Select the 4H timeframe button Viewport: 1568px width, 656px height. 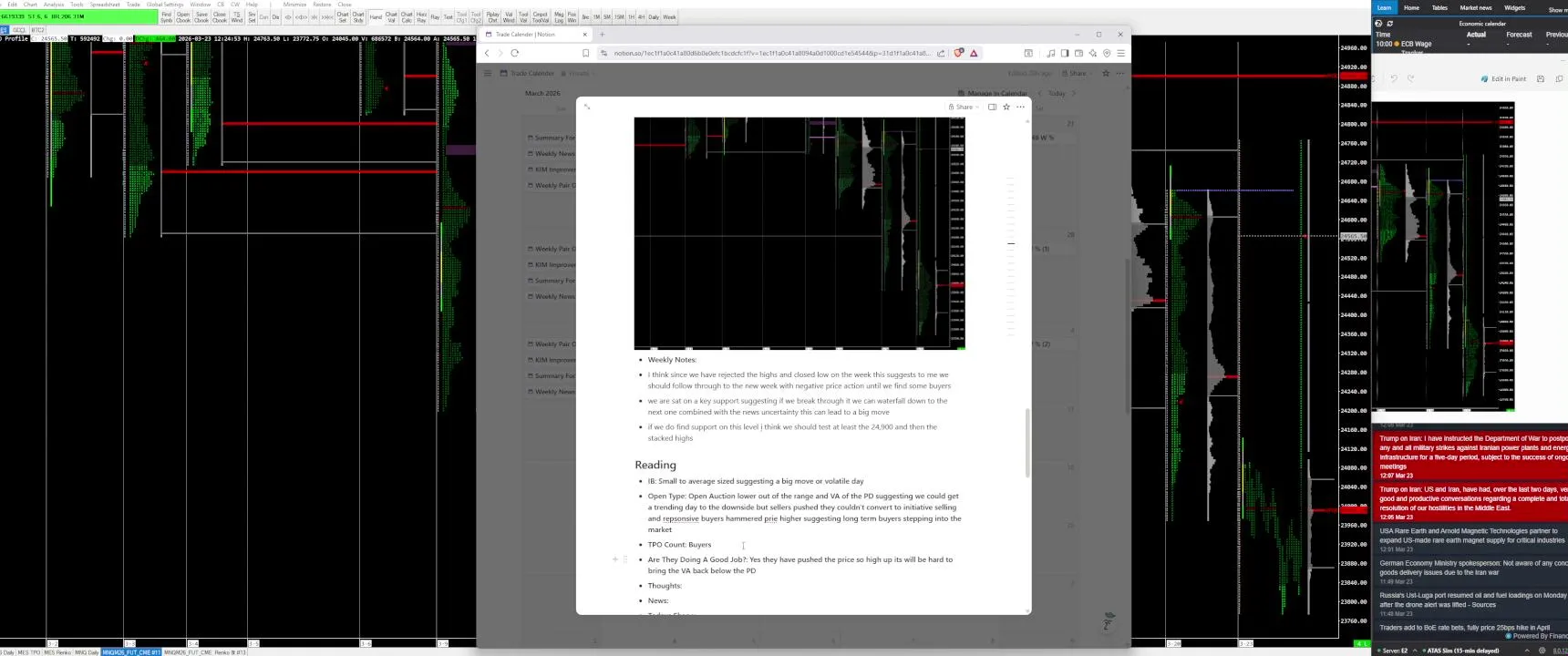(641, 17)
